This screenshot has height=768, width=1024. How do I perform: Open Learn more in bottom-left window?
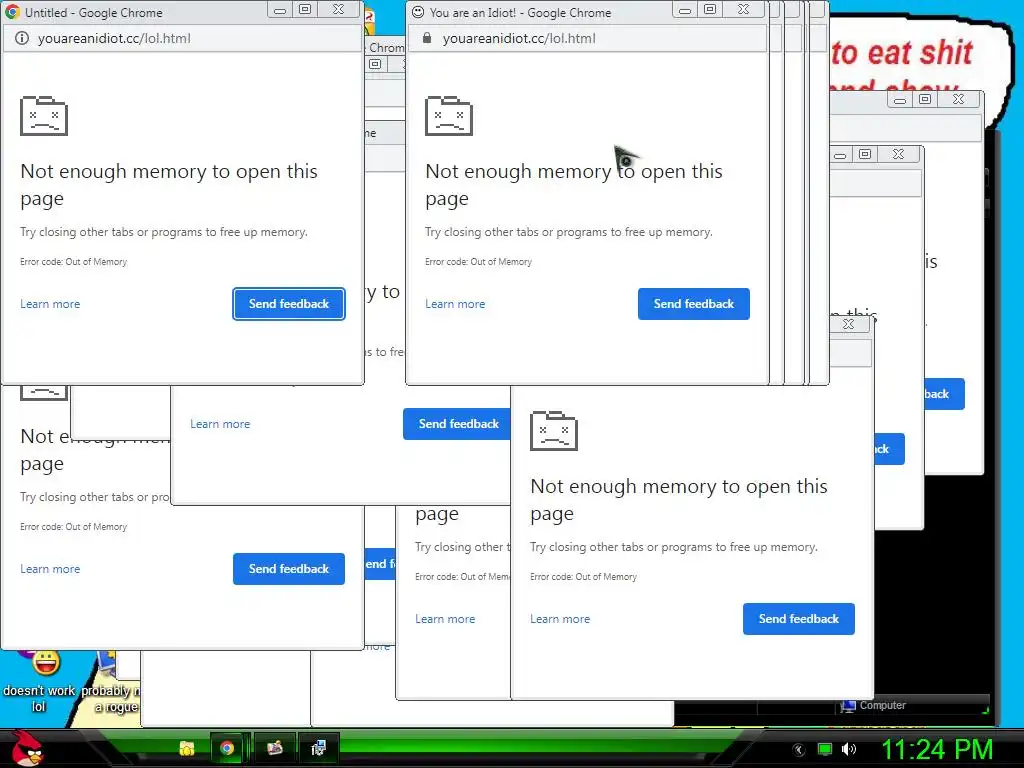click(50, 569)
